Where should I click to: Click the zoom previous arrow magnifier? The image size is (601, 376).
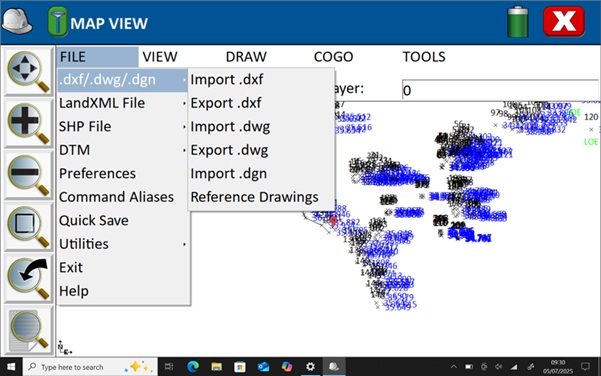click(x=28, y=278)
